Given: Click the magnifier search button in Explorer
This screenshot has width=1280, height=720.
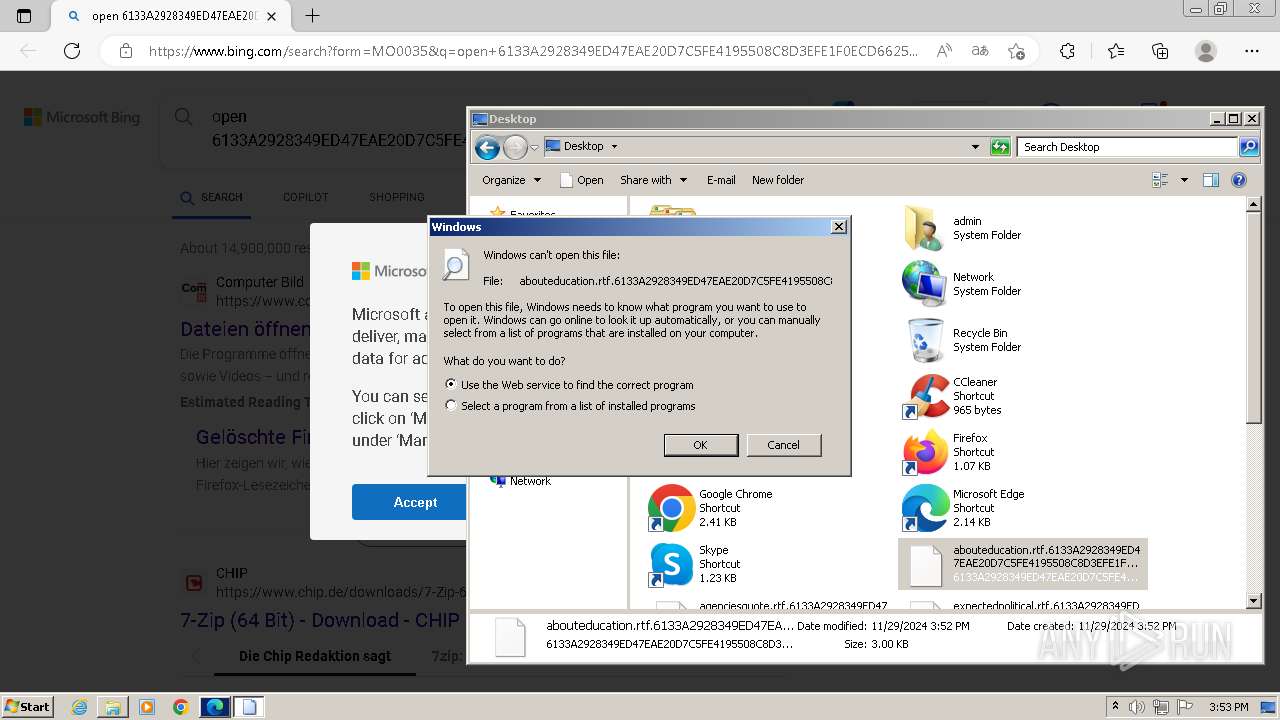Looking at the screenshot, I should 1249,147.
